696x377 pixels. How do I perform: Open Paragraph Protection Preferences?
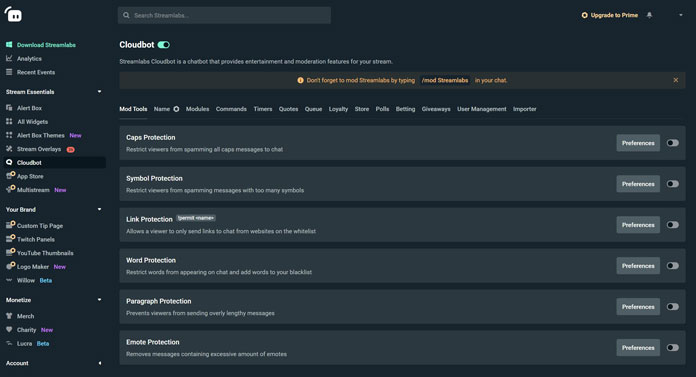coord(638,306)
